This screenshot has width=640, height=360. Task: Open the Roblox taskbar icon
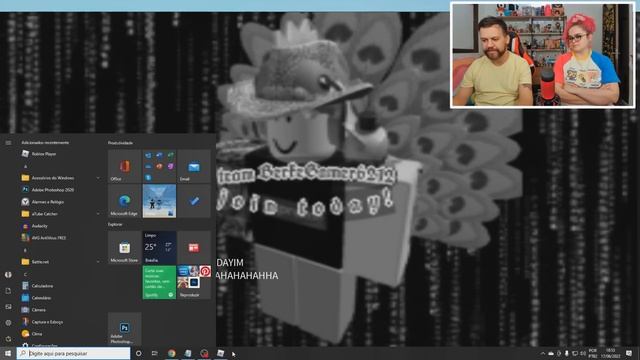tap(220, 353)
